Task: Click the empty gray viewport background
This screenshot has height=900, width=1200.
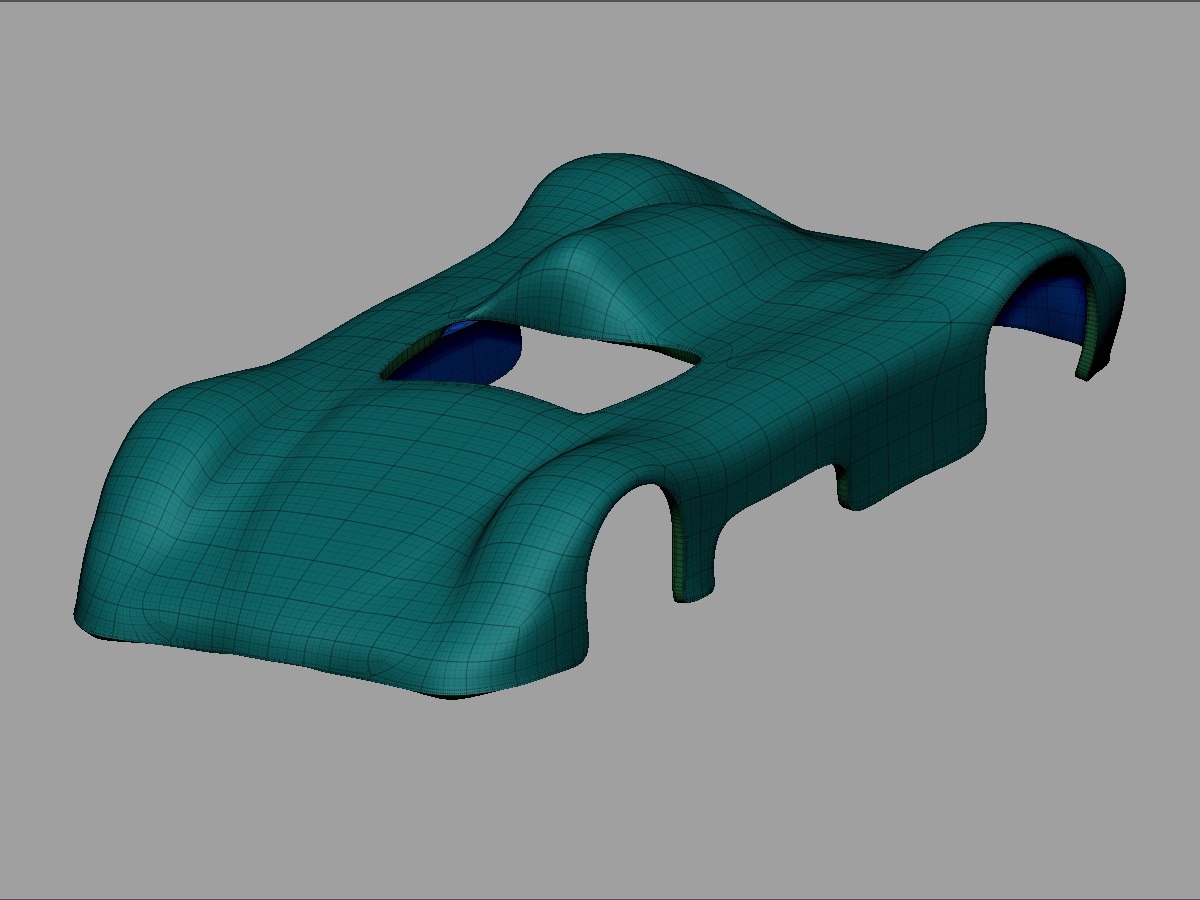Action: tap(200, 150)
